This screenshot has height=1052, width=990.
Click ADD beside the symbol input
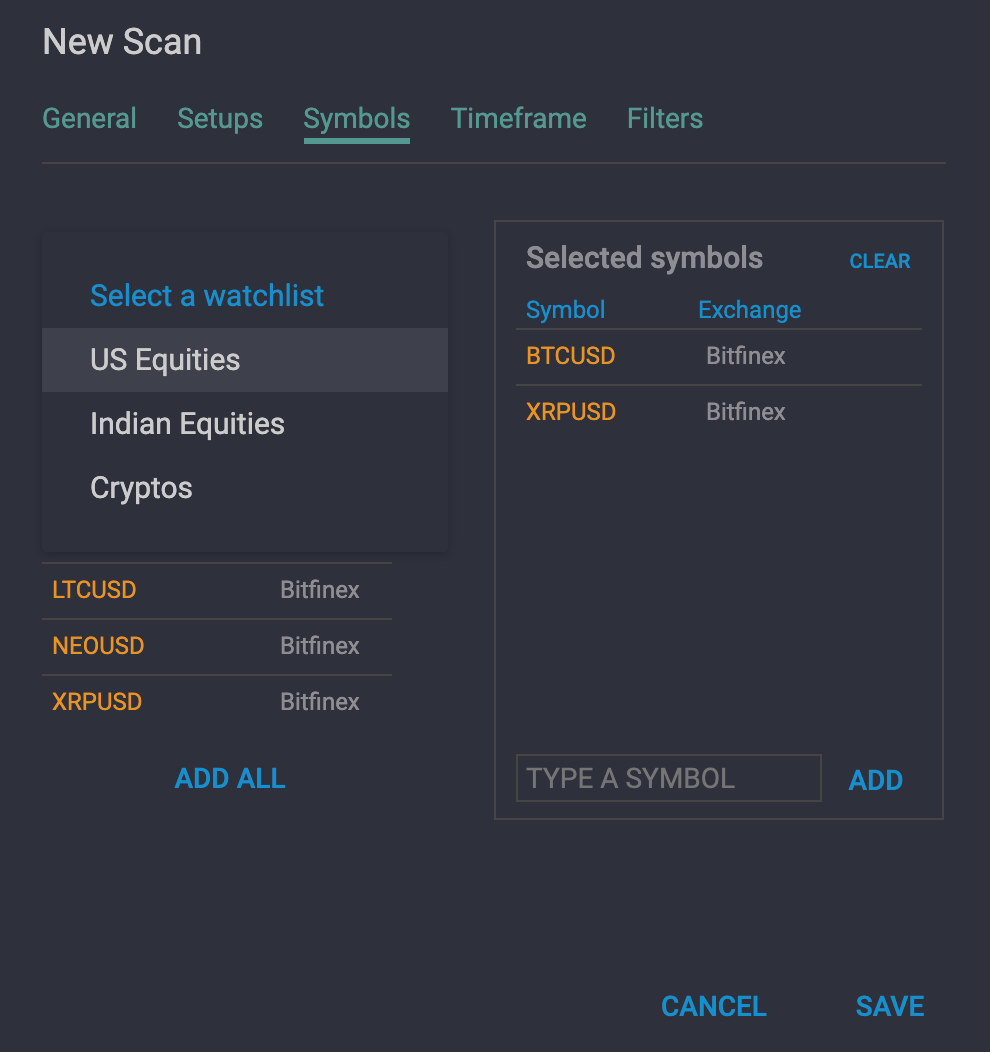click(x=875, y=780)
